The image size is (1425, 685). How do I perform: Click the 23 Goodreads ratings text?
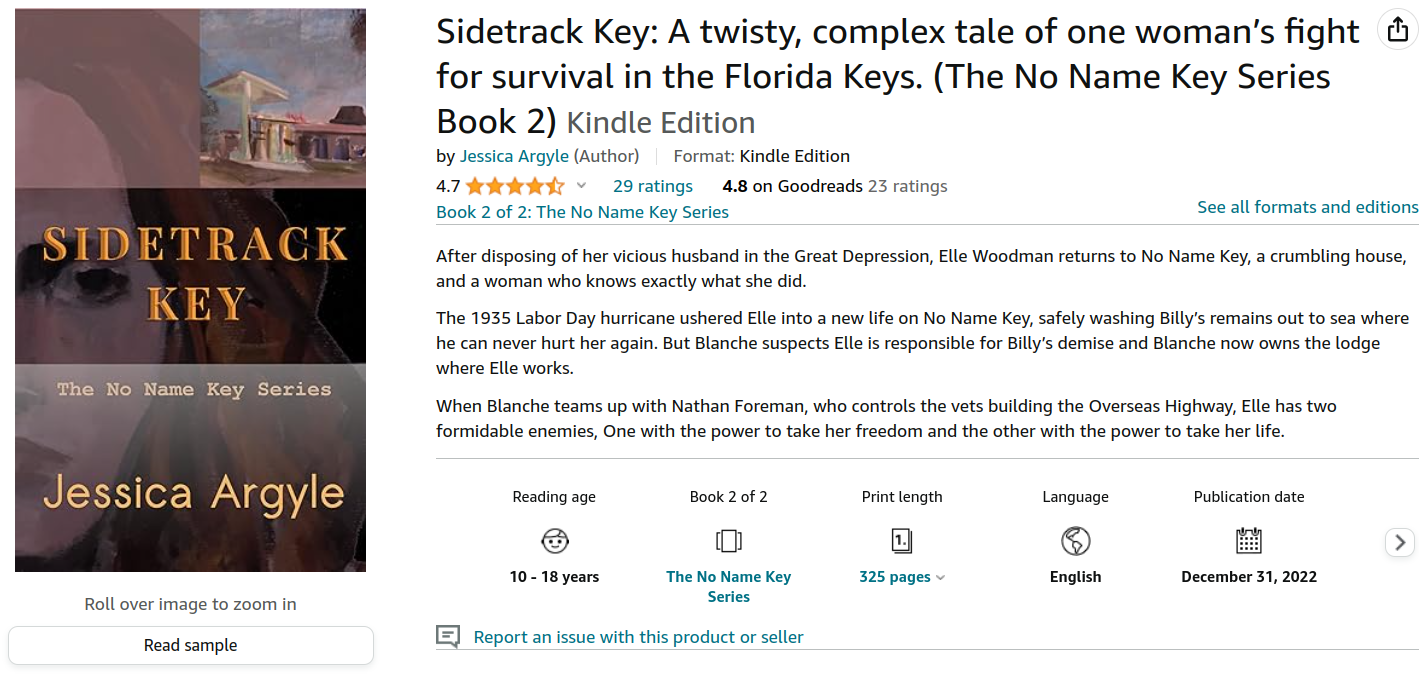click(907, 186)
